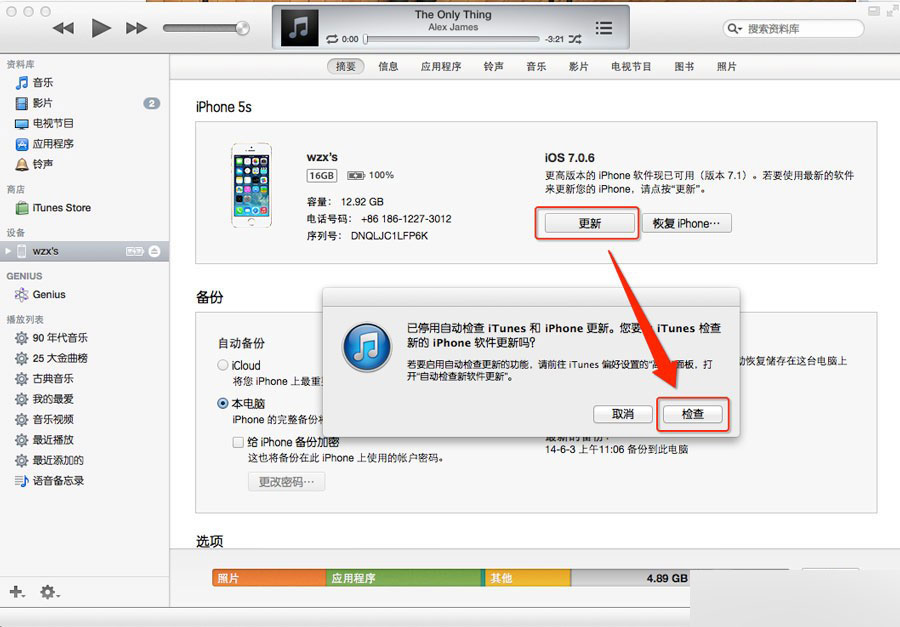900x627 pixels.
Task: Click the 其他 storage segment
Action: click(x=528, y=578)
